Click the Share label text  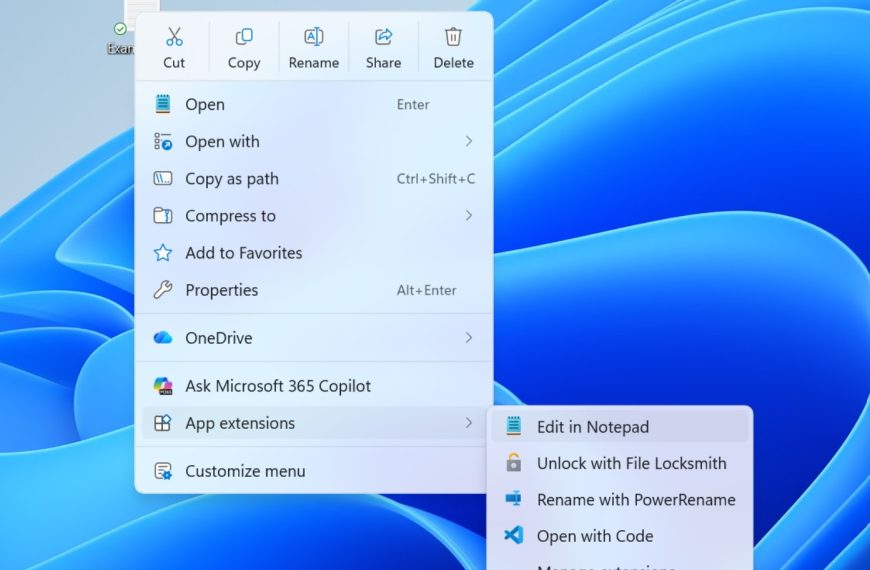point(383,63)
